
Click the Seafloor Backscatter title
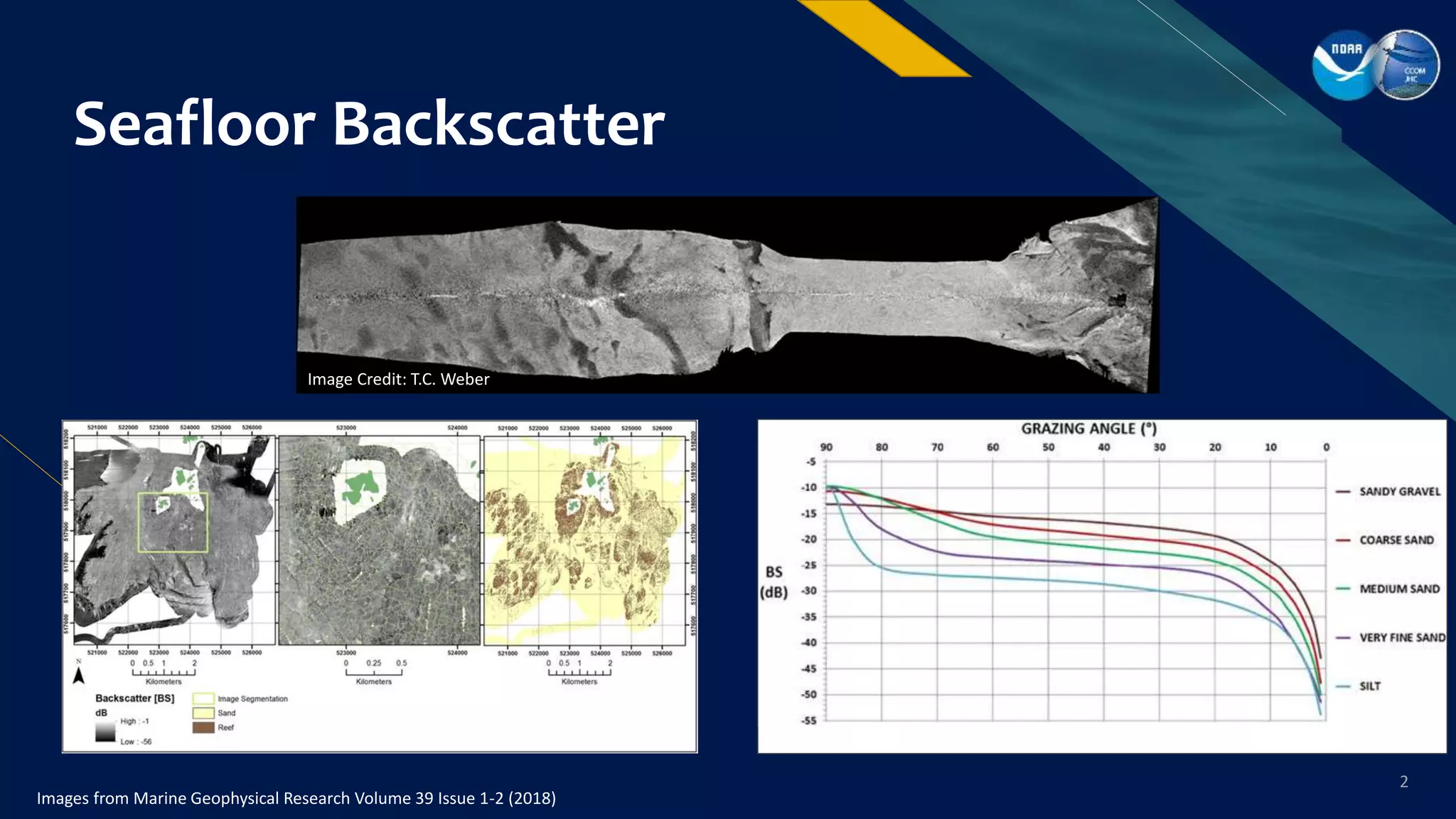[x=369, y=124]
